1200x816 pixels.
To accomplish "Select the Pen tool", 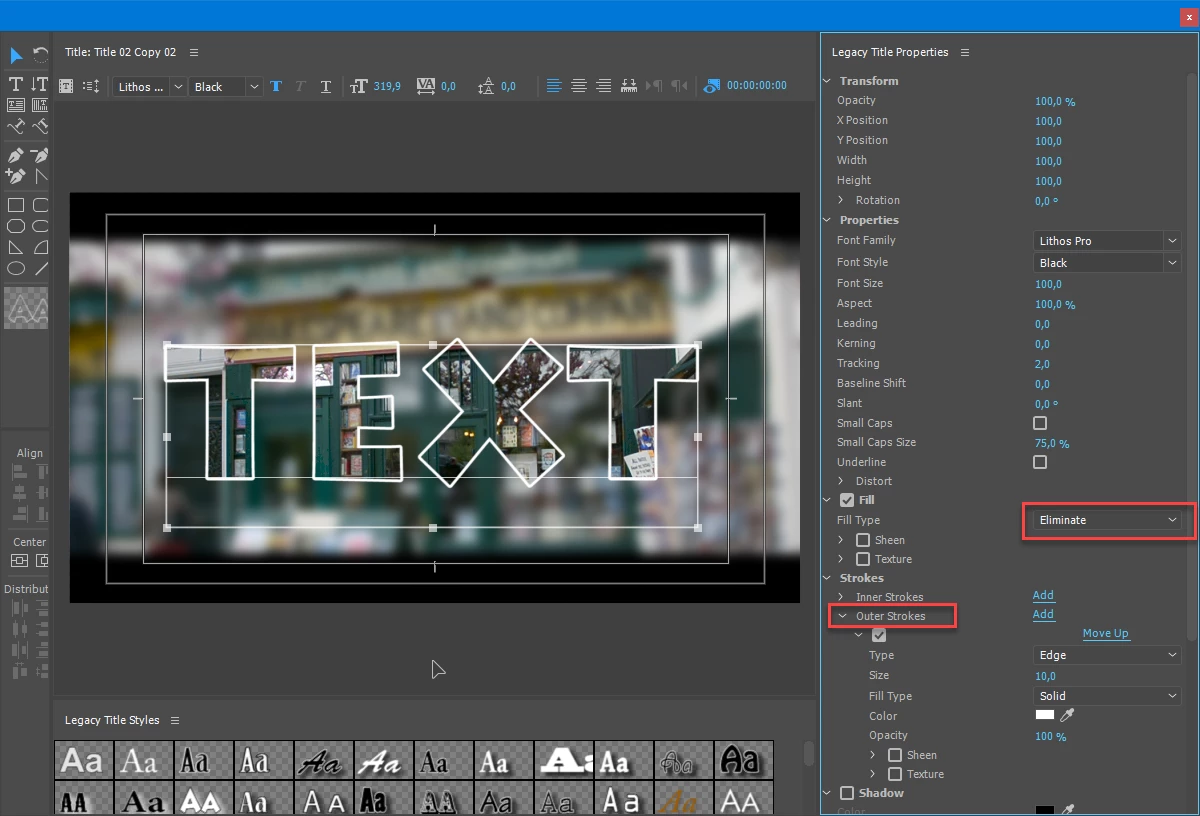I will pos(16,155).
